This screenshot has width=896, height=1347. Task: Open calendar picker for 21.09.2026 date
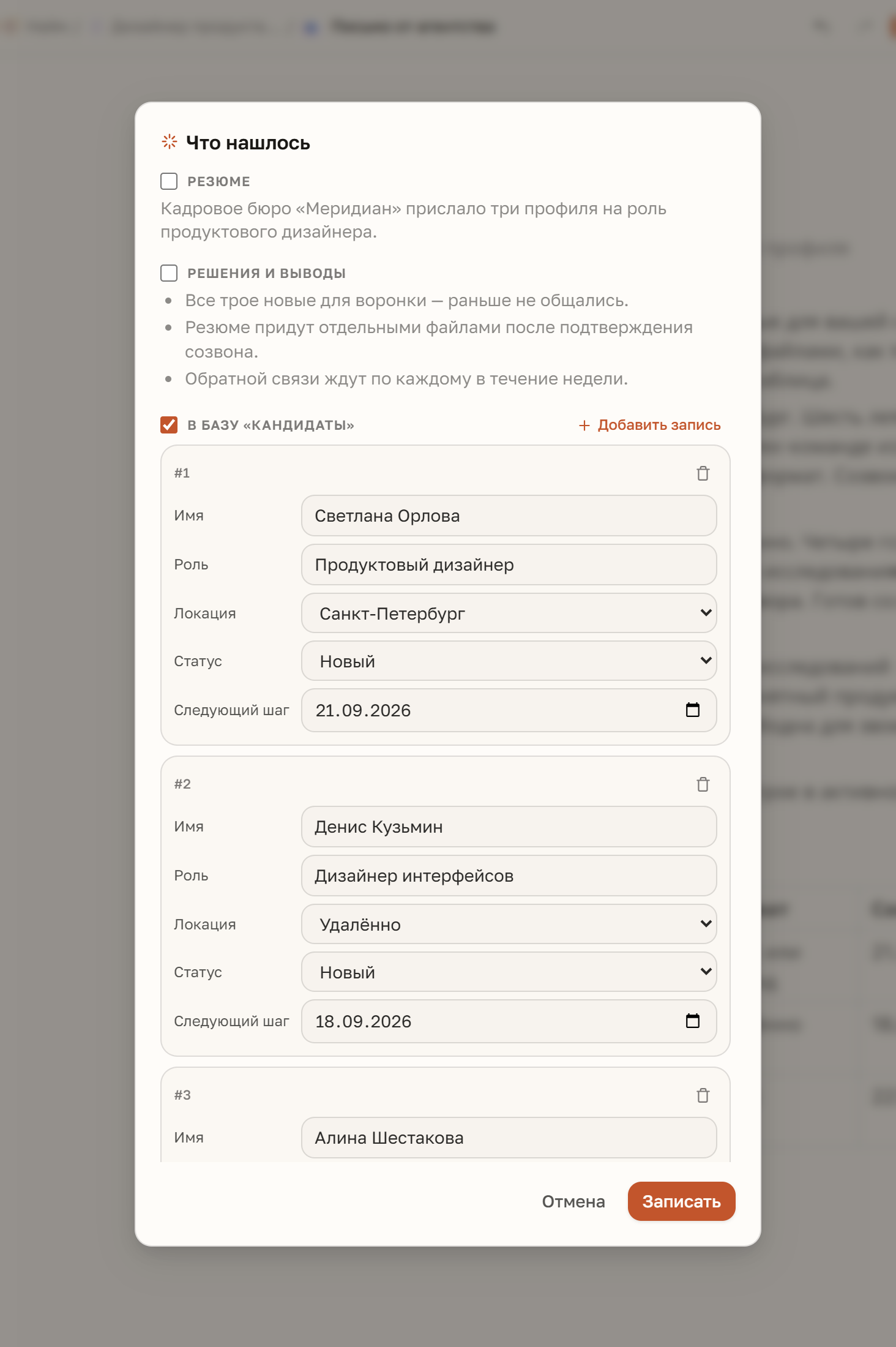(x=692, y=710)
